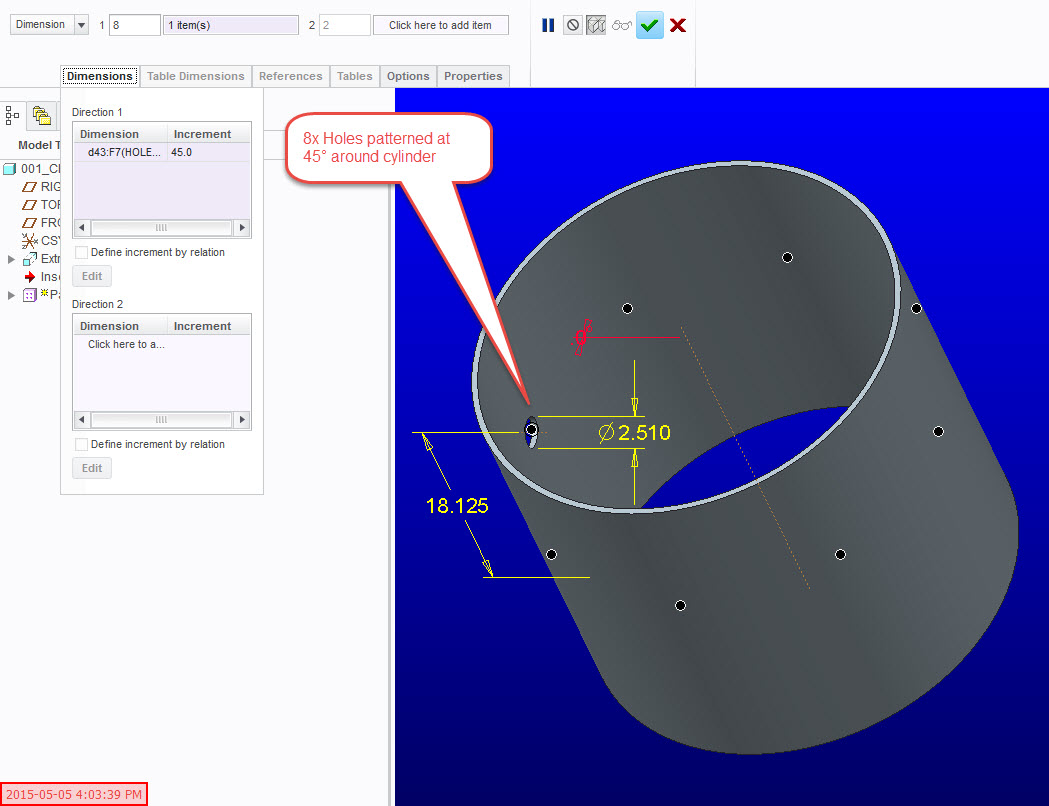Click the '1 item(s)' collector
Image resolution: width=1049 pixels, height=806 pixels.
point(231,25)
